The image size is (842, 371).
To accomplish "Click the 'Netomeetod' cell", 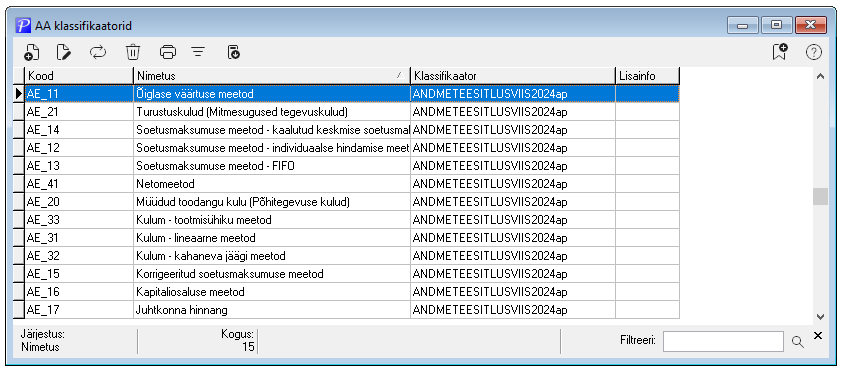I will 272,184.
